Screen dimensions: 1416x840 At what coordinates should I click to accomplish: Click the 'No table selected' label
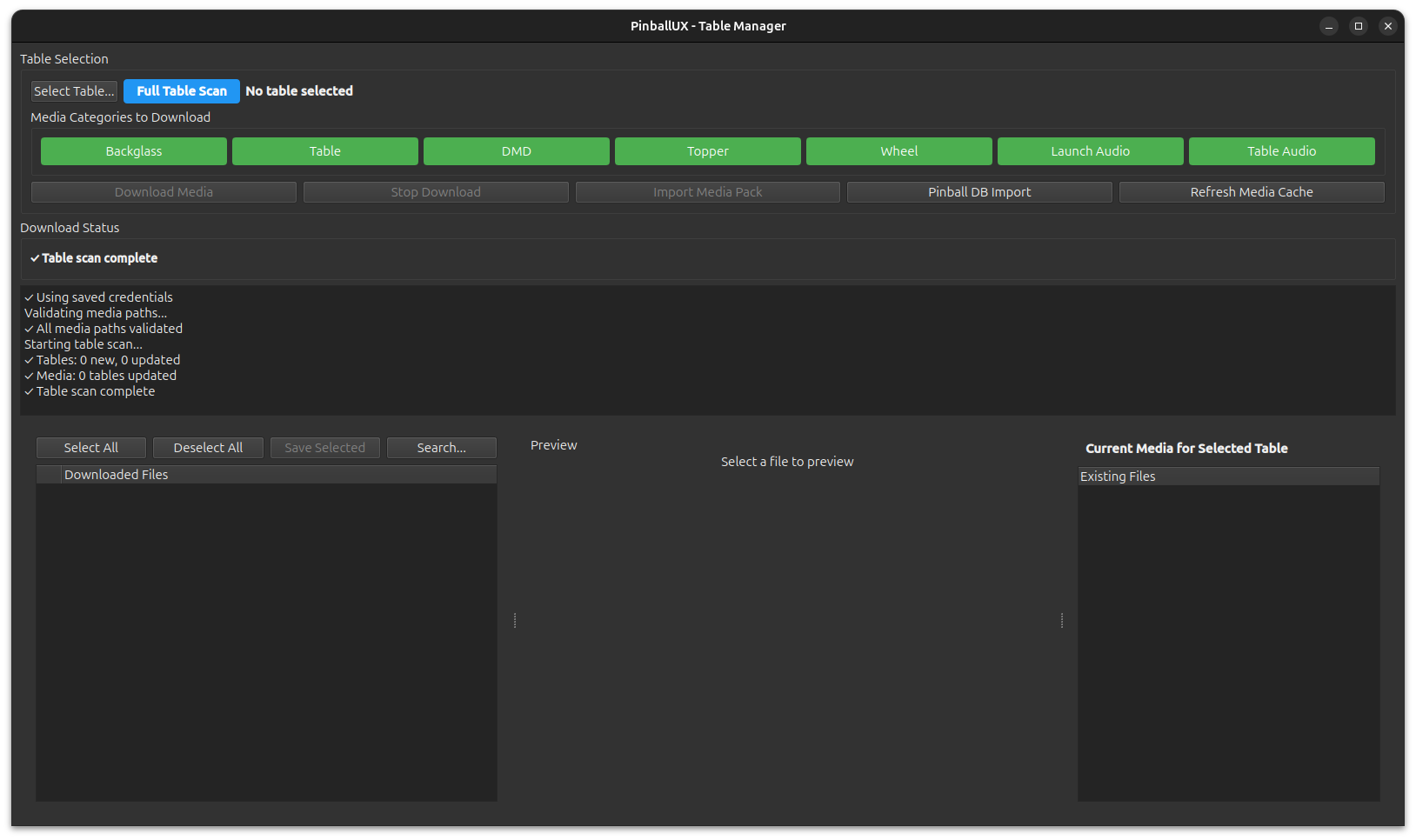pyautogui.click(x=299, y=91)
